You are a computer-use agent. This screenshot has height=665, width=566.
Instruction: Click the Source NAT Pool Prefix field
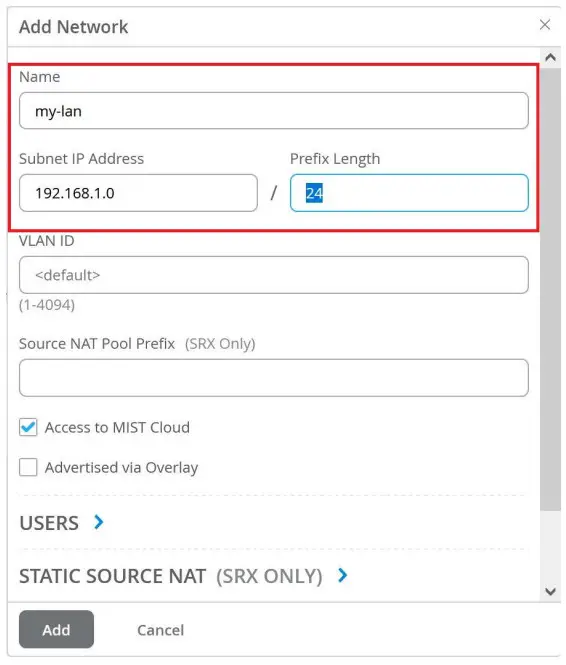click(273, 378)
